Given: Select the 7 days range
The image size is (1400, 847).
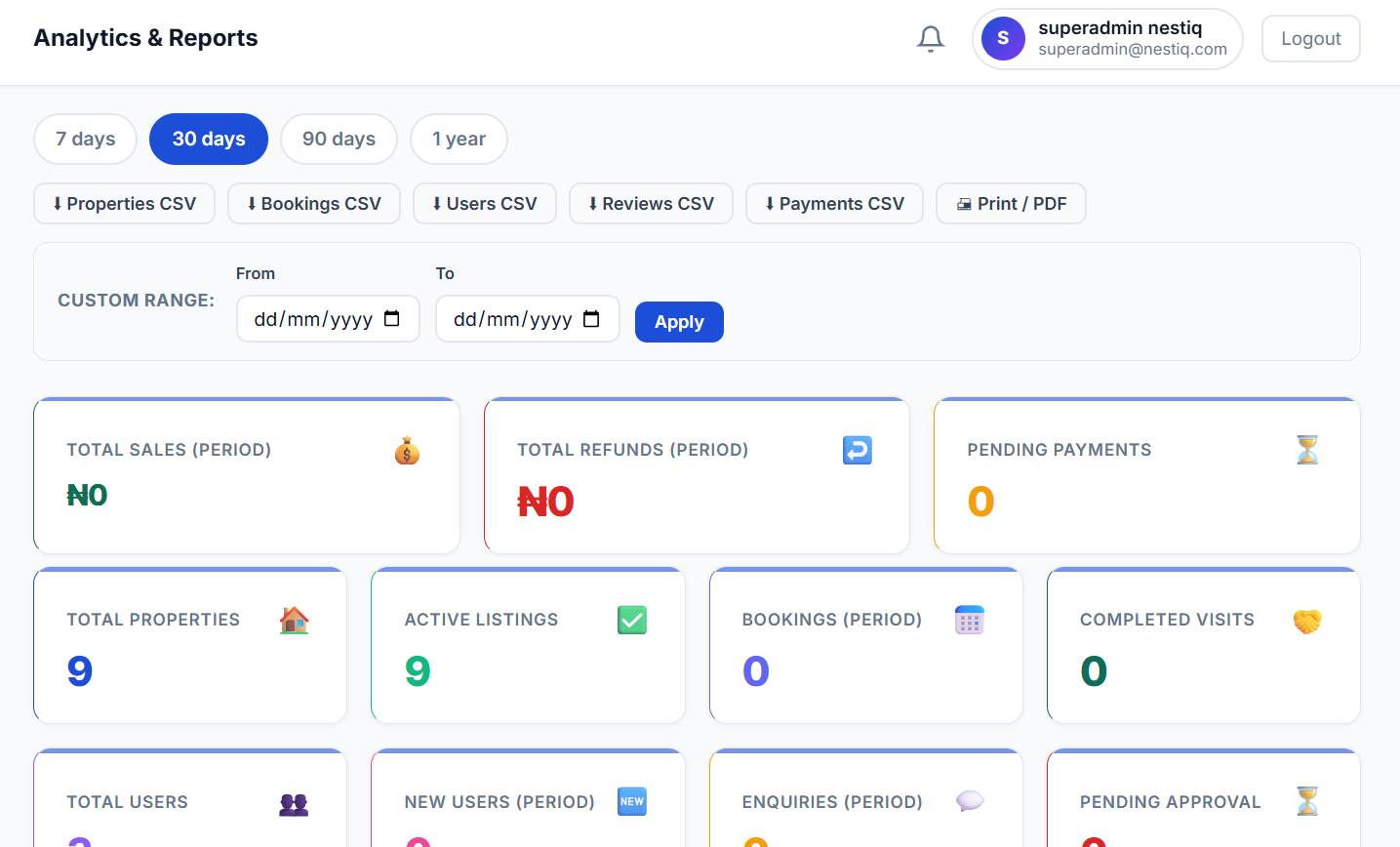Looking at the screenshot, I should (x=85, y=139).
